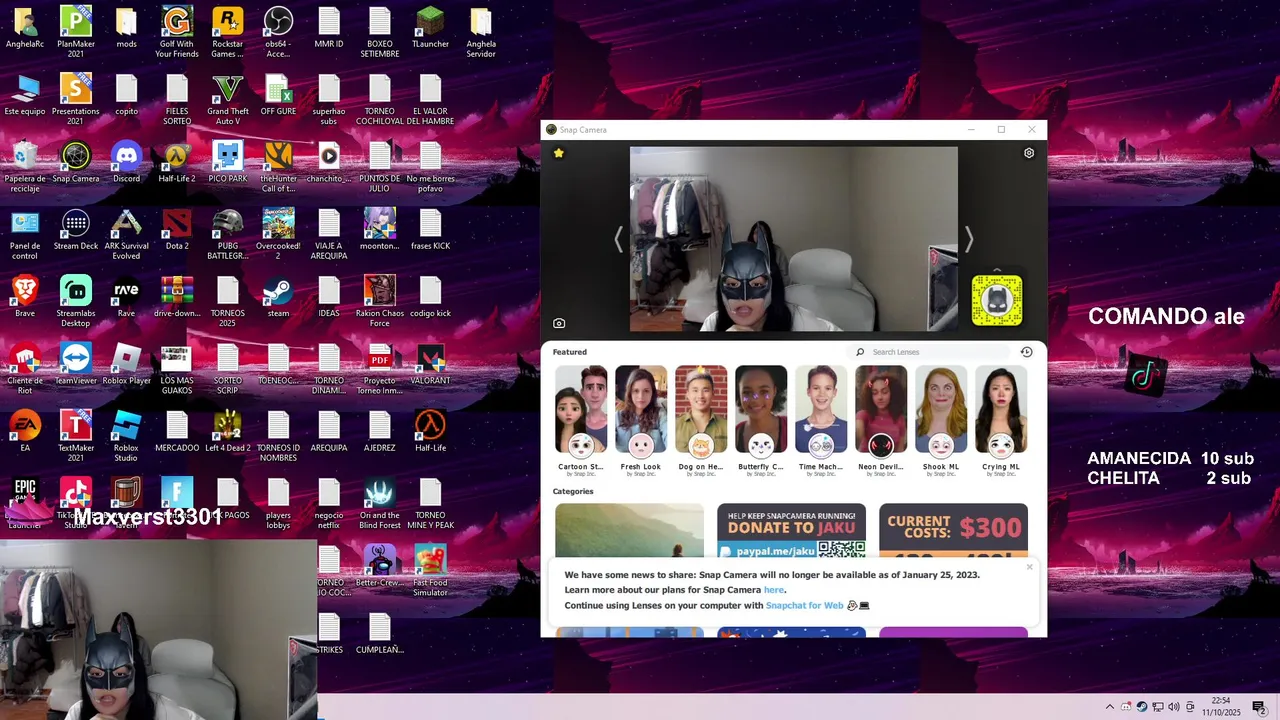Click the Steam tray icon
This screenshot has height=720, width=1280.
[1142, 707]
